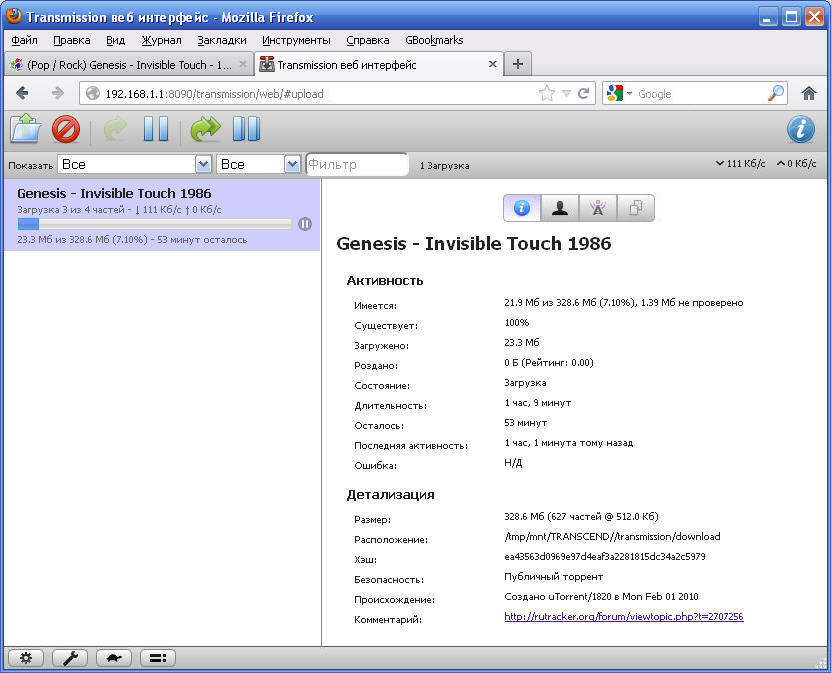The image size is (832, 673).
Task: Open the Вид menu
Action: [115, 40]
